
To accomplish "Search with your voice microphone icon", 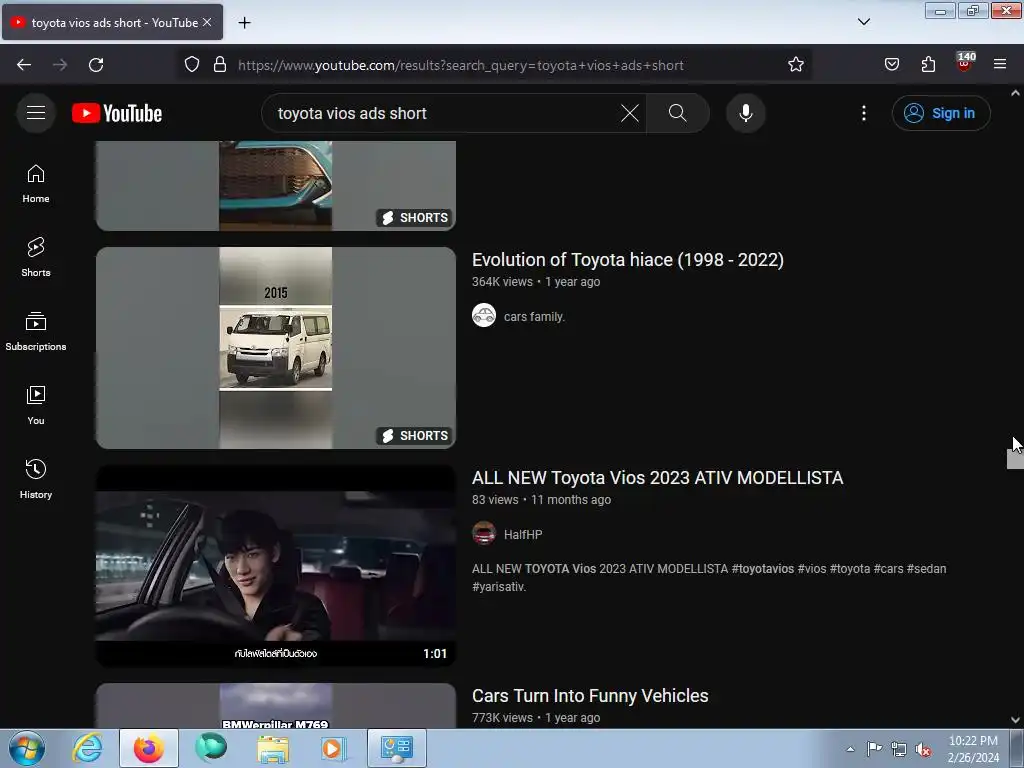I will (745, 113).
